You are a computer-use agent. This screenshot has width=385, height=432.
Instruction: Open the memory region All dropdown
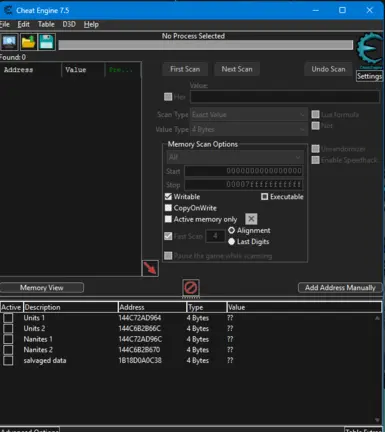tap(235, 157)
